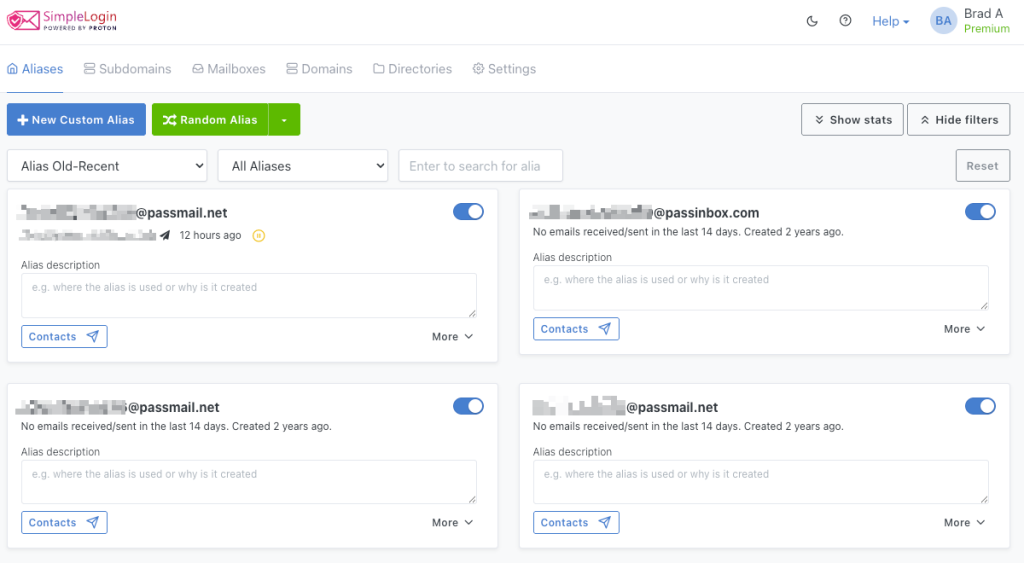Expand More on bottom-right passmail.net card
The image size is (1024, 563).
[x=965, y=523]
